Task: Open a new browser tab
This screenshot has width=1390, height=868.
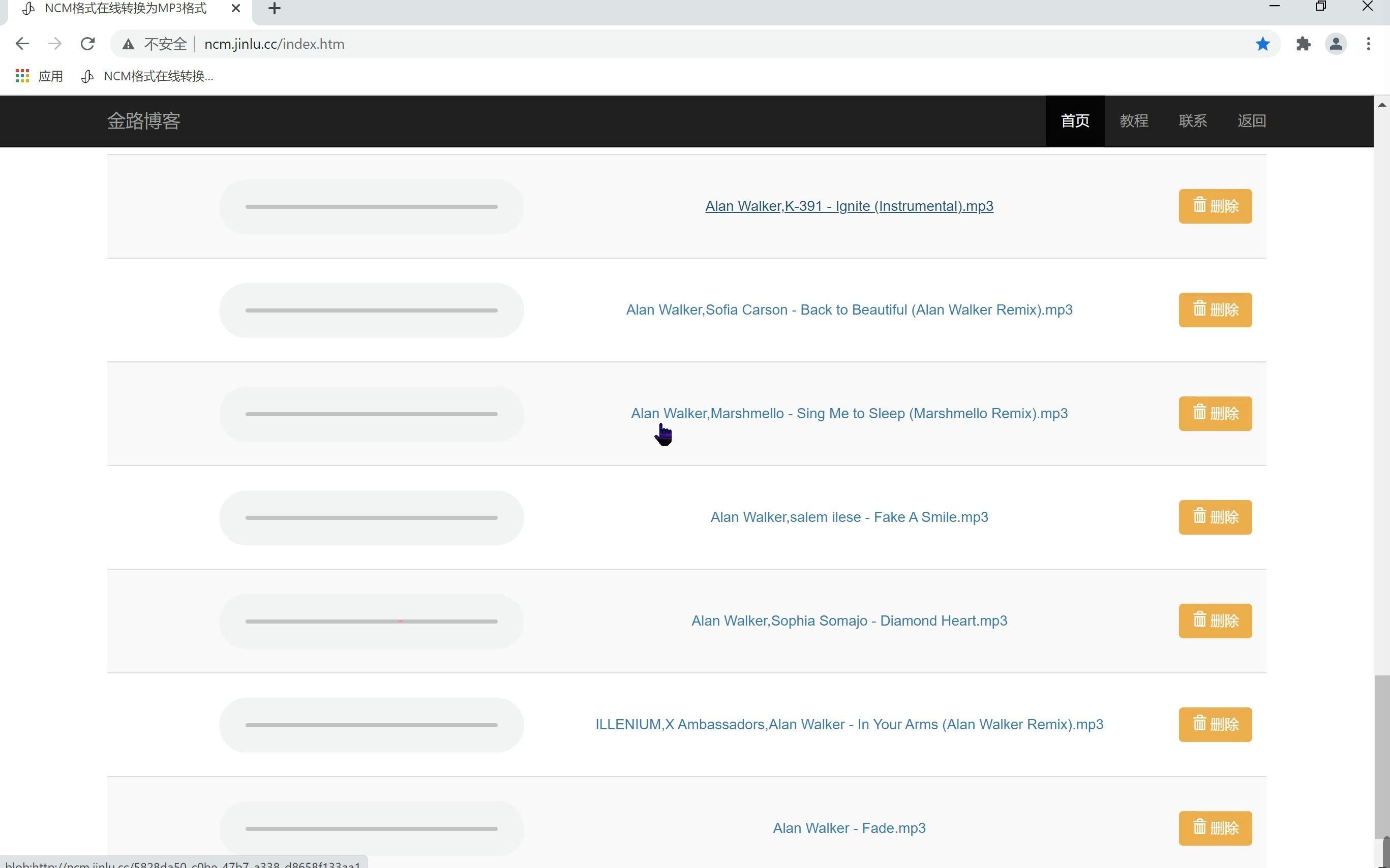Action: (x=275, y=9)
